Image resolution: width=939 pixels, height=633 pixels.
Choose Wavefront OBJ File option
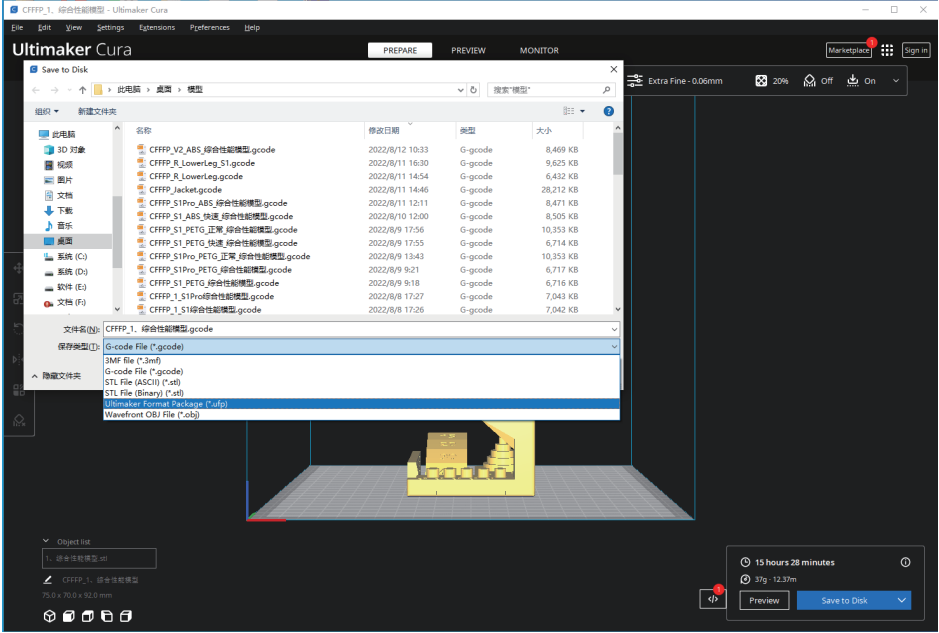click(361, 414)
